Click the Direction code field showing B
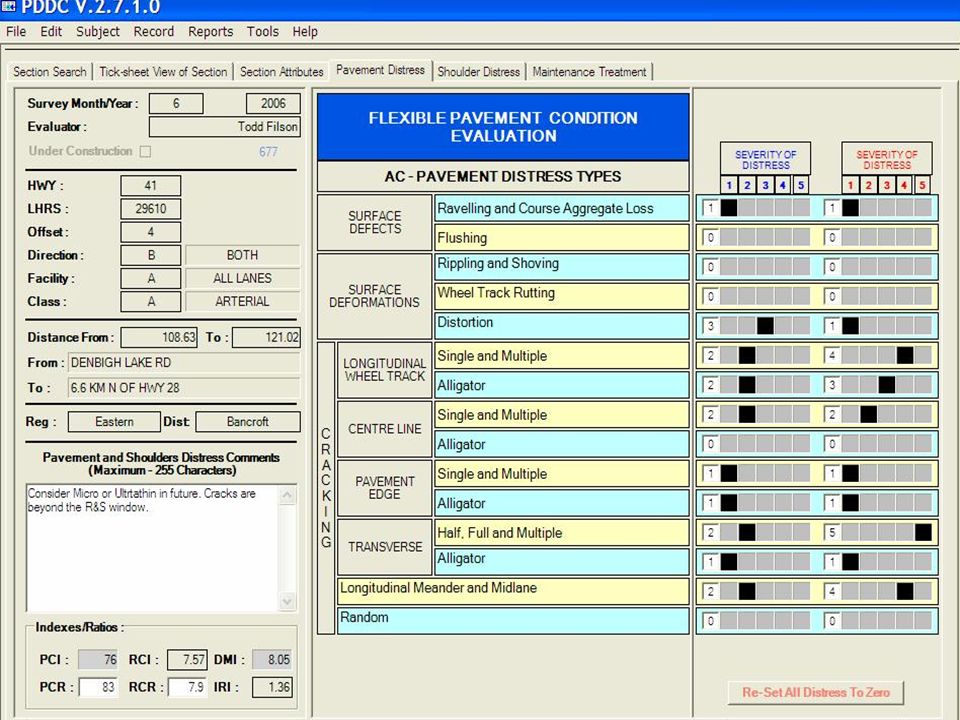This screenshot has height=720, width=960. [x=151, y=255]
